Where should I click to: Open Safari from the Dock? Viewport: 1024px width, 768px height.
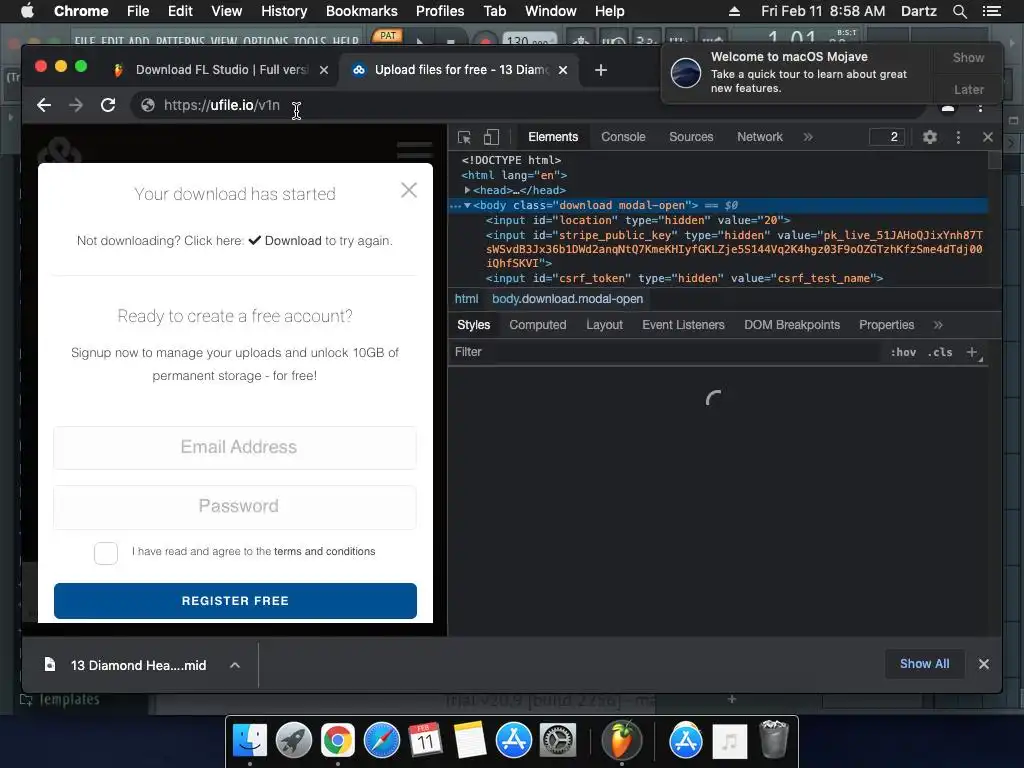(x=381, y=740)
